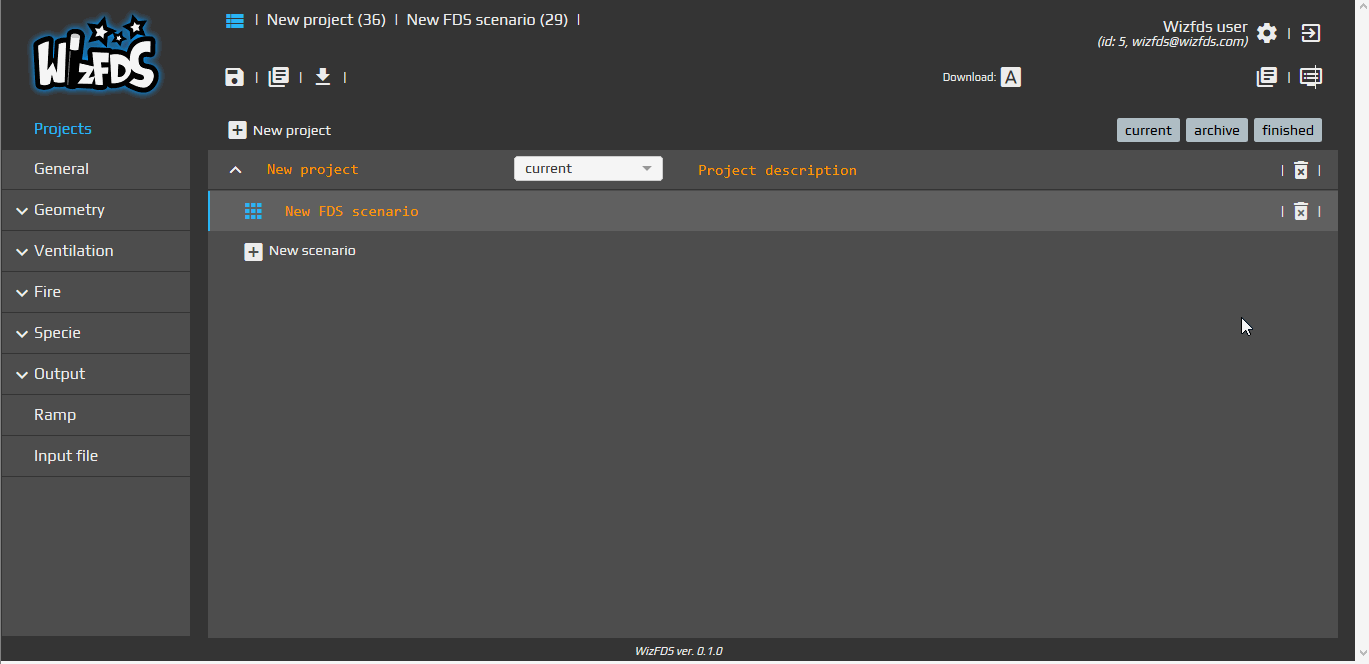Delete the New project using its trash icon
Screen dimensions: 1369x664
[x=1300, y=169]
